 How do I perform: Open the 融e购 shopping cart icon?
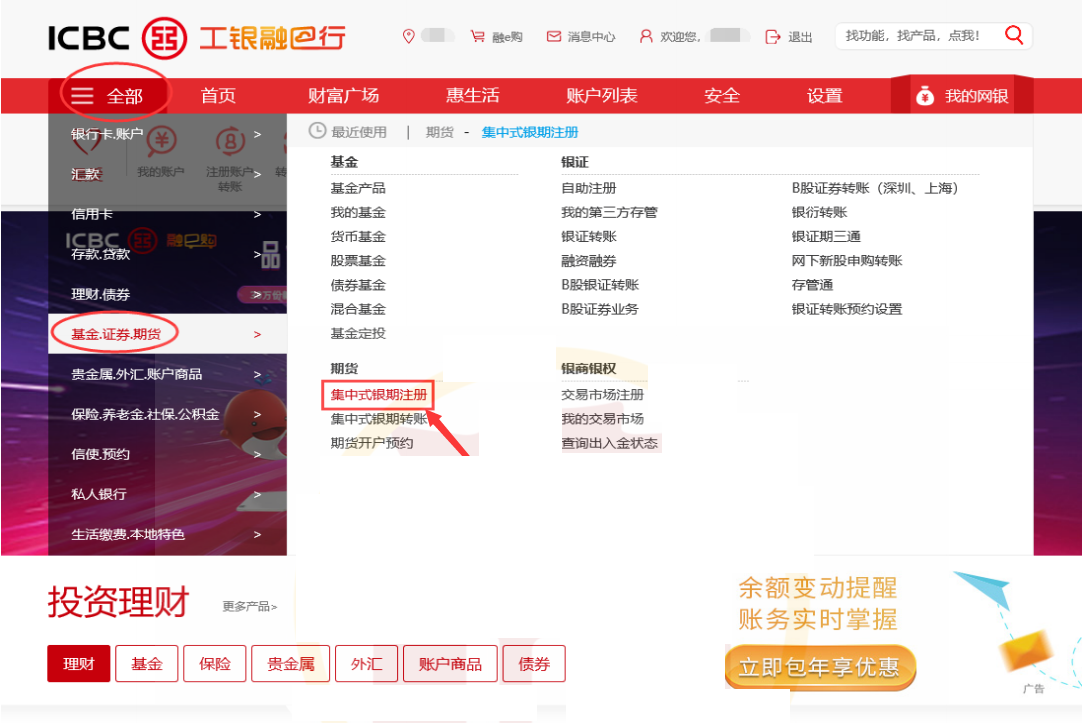tap(478, 37)
